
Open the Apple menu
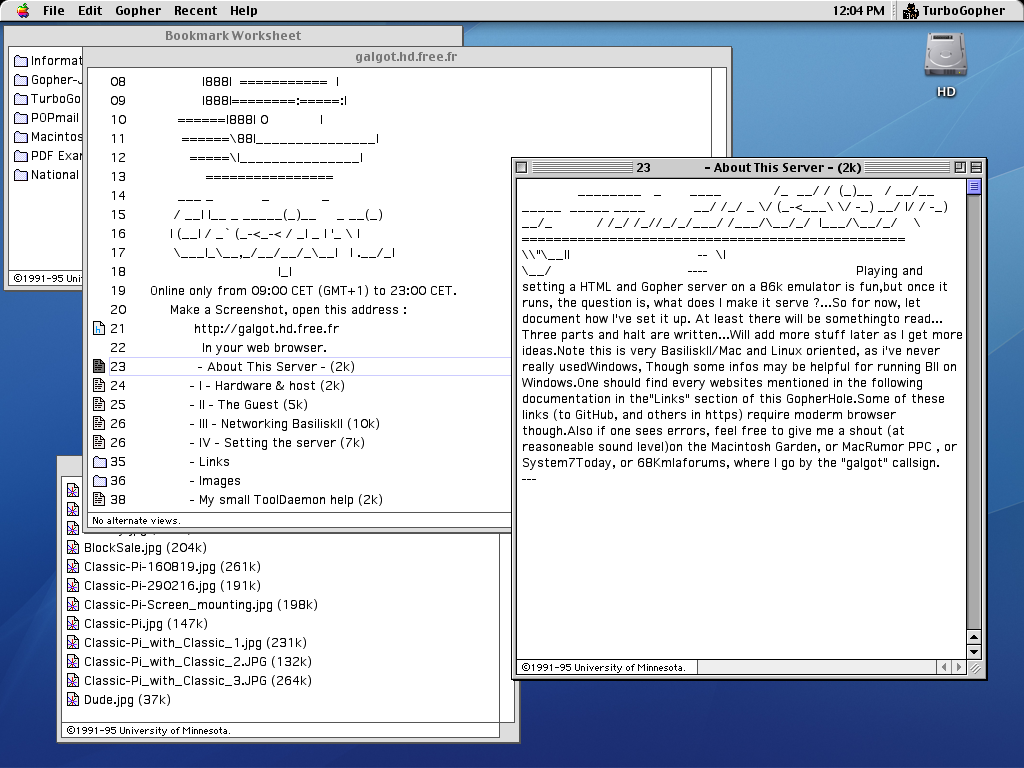coord(23,10)
